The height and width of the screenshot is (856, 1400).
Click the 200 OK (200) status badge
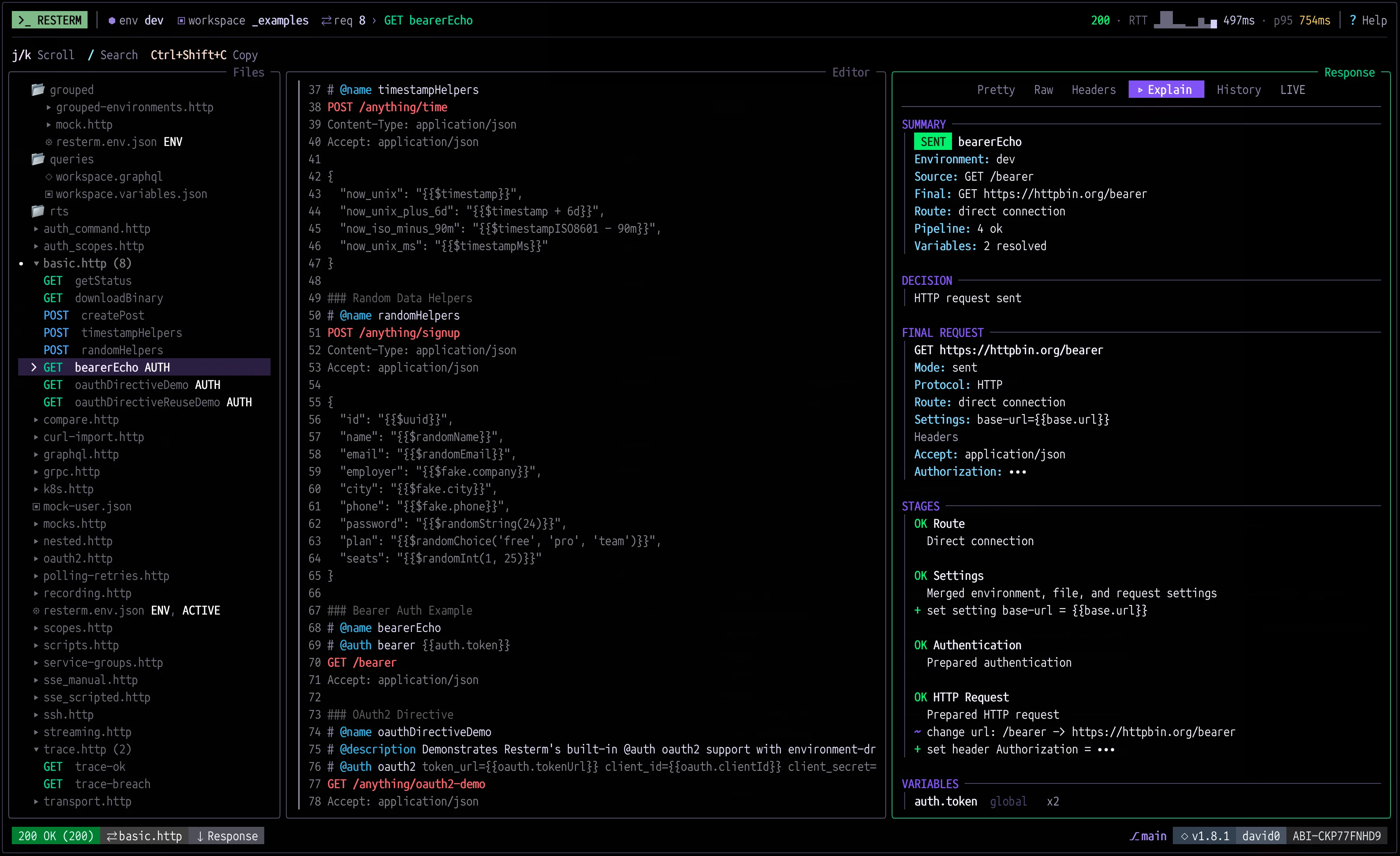point(56,836)
